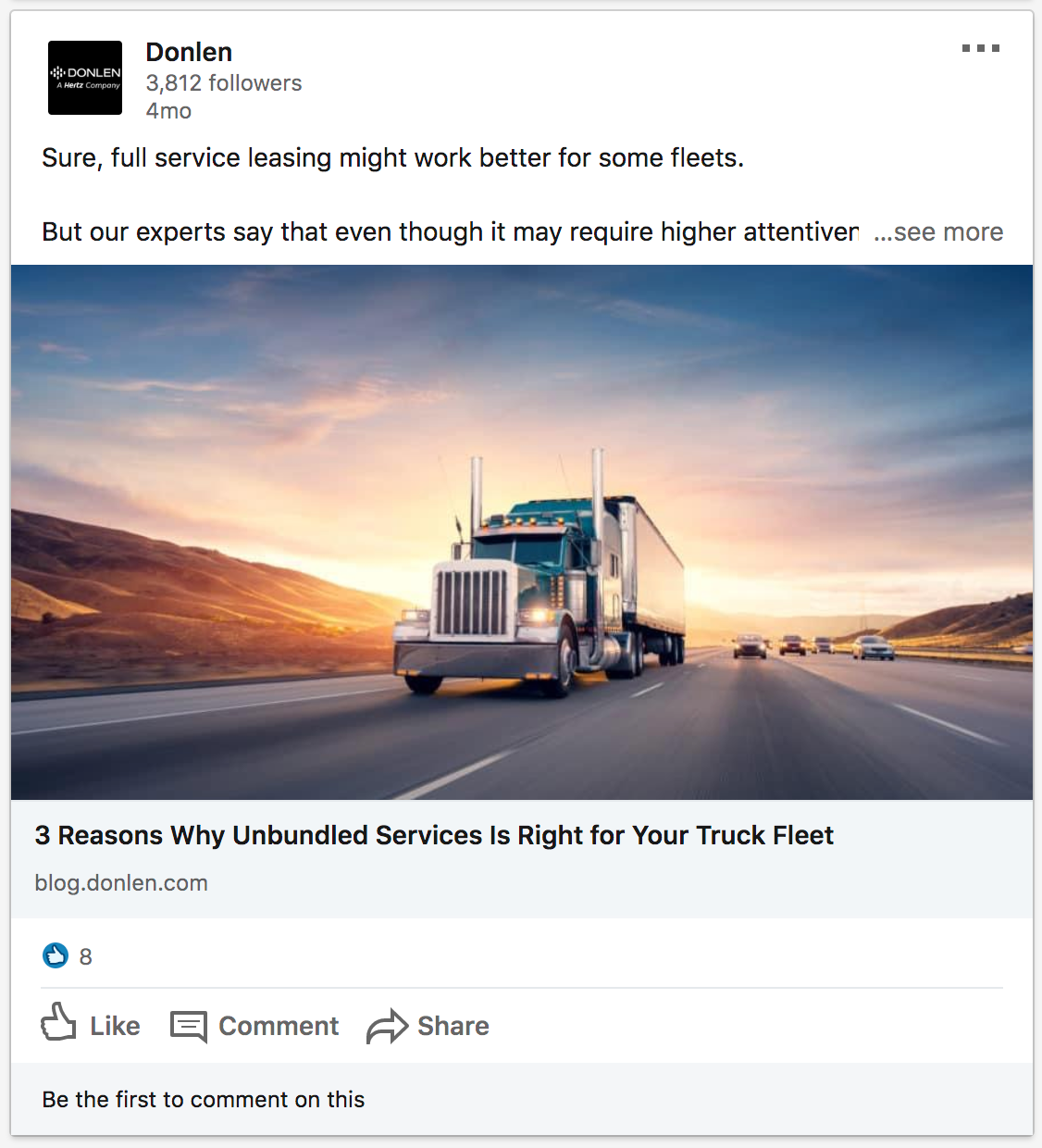Click the full service leasing post sentence
1042x1148 pixels.
click(392, 158)
